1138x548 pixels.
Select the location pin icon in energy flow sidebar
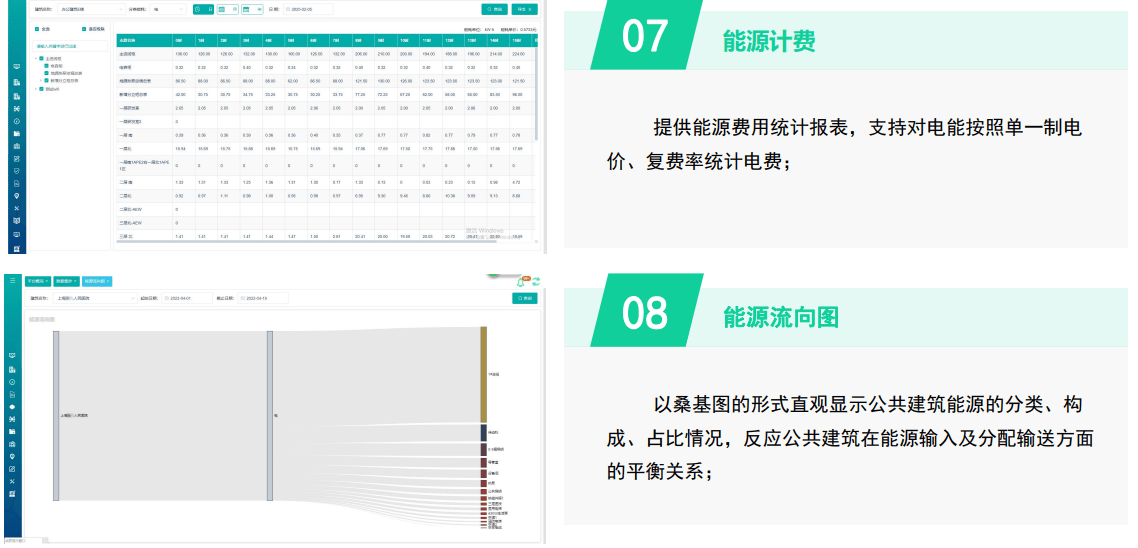point(12,457)
